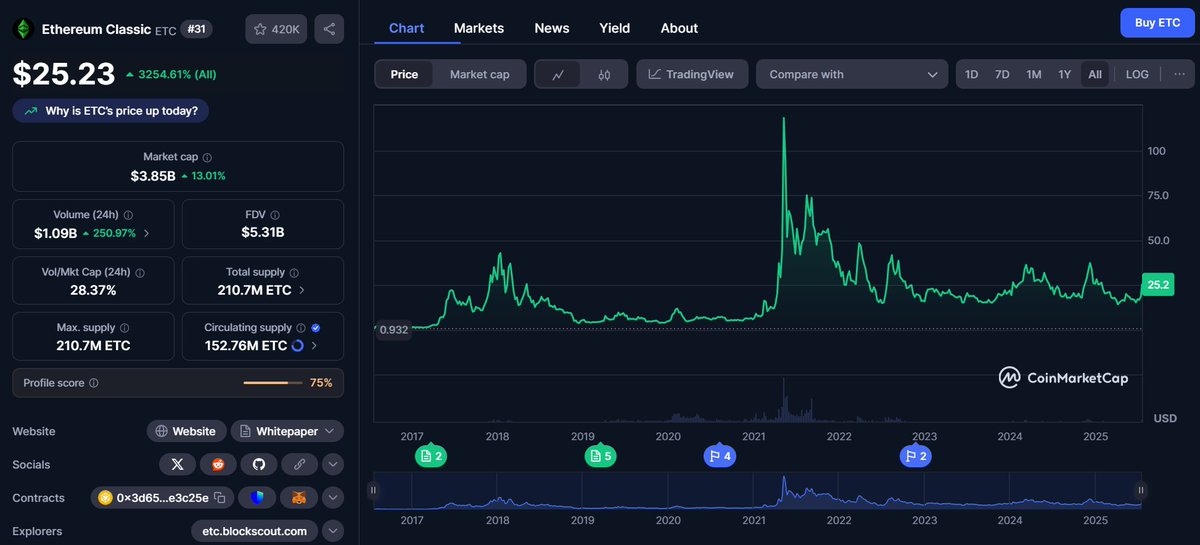Show Total supply info icon

(x=296, y=272)
